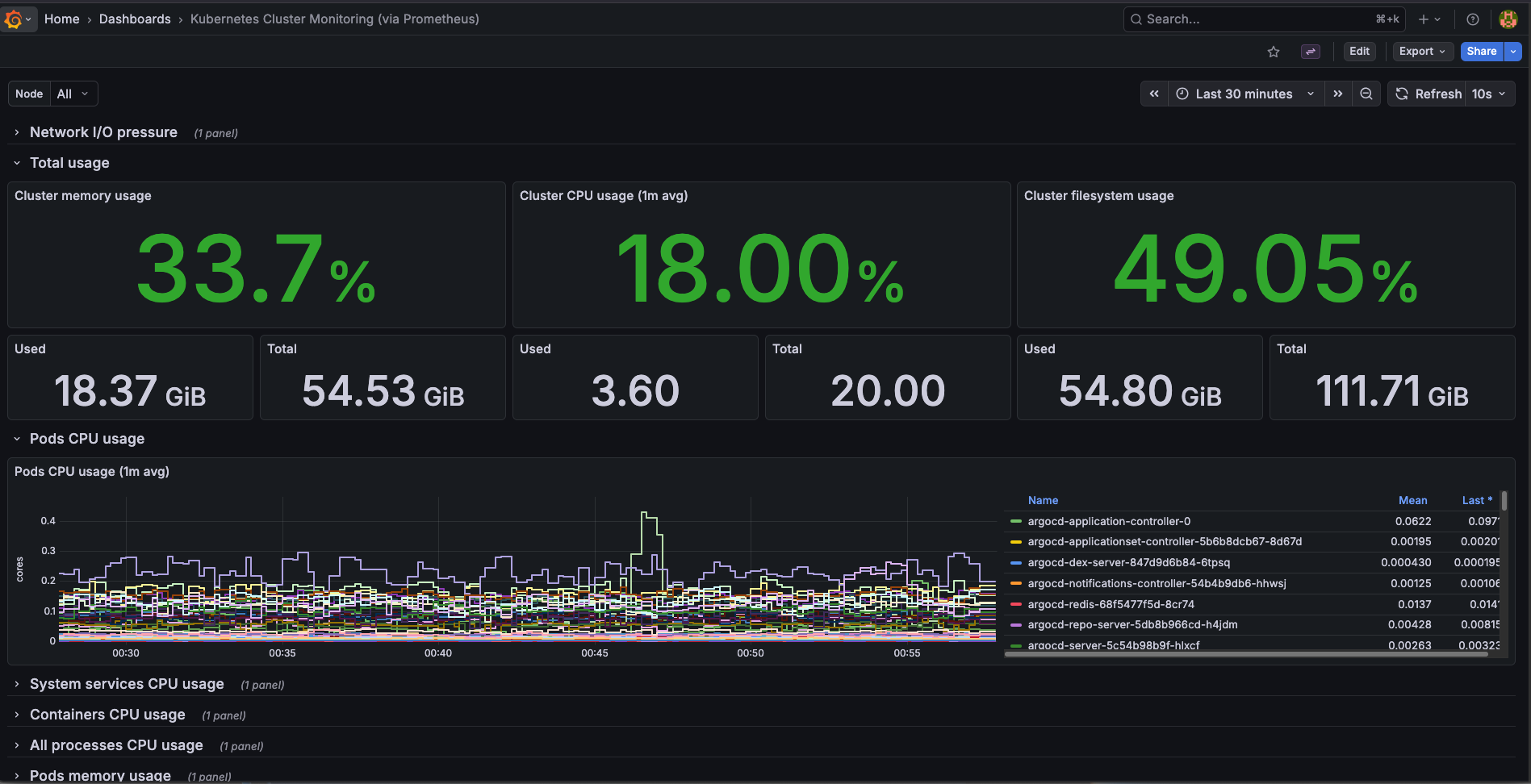
Task: Star this dashboard as favorite
Action: (x=1274, y=51)
